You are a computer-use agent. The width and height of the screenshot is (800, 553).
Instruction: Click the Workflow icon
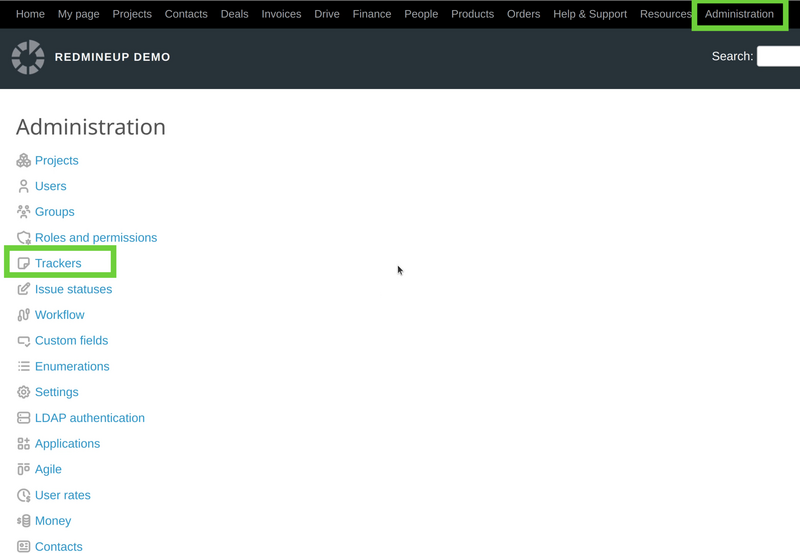[23, 315]
